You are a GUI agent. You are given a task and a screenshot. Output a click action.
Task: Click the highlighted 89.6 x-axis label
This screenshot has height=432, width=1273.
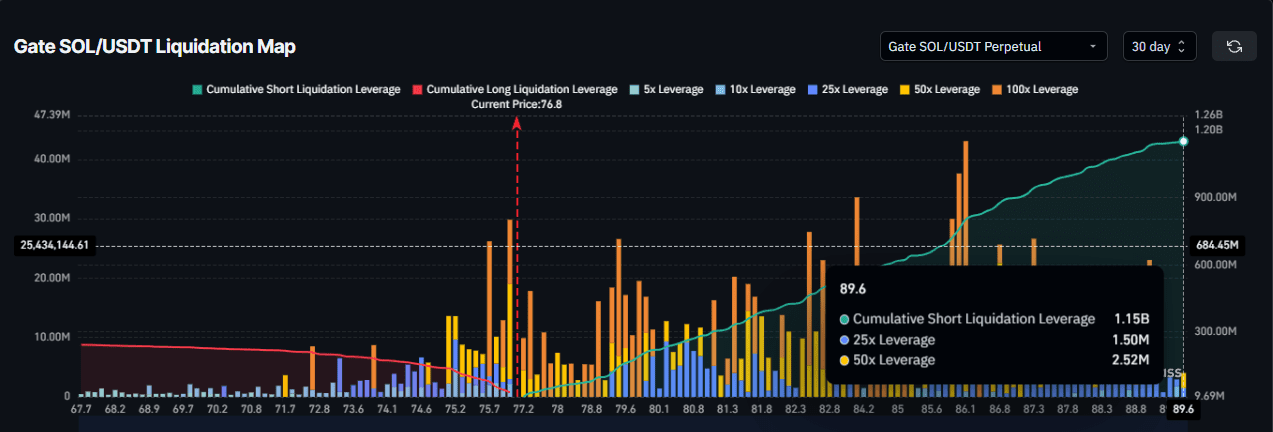coord(1183,409)
